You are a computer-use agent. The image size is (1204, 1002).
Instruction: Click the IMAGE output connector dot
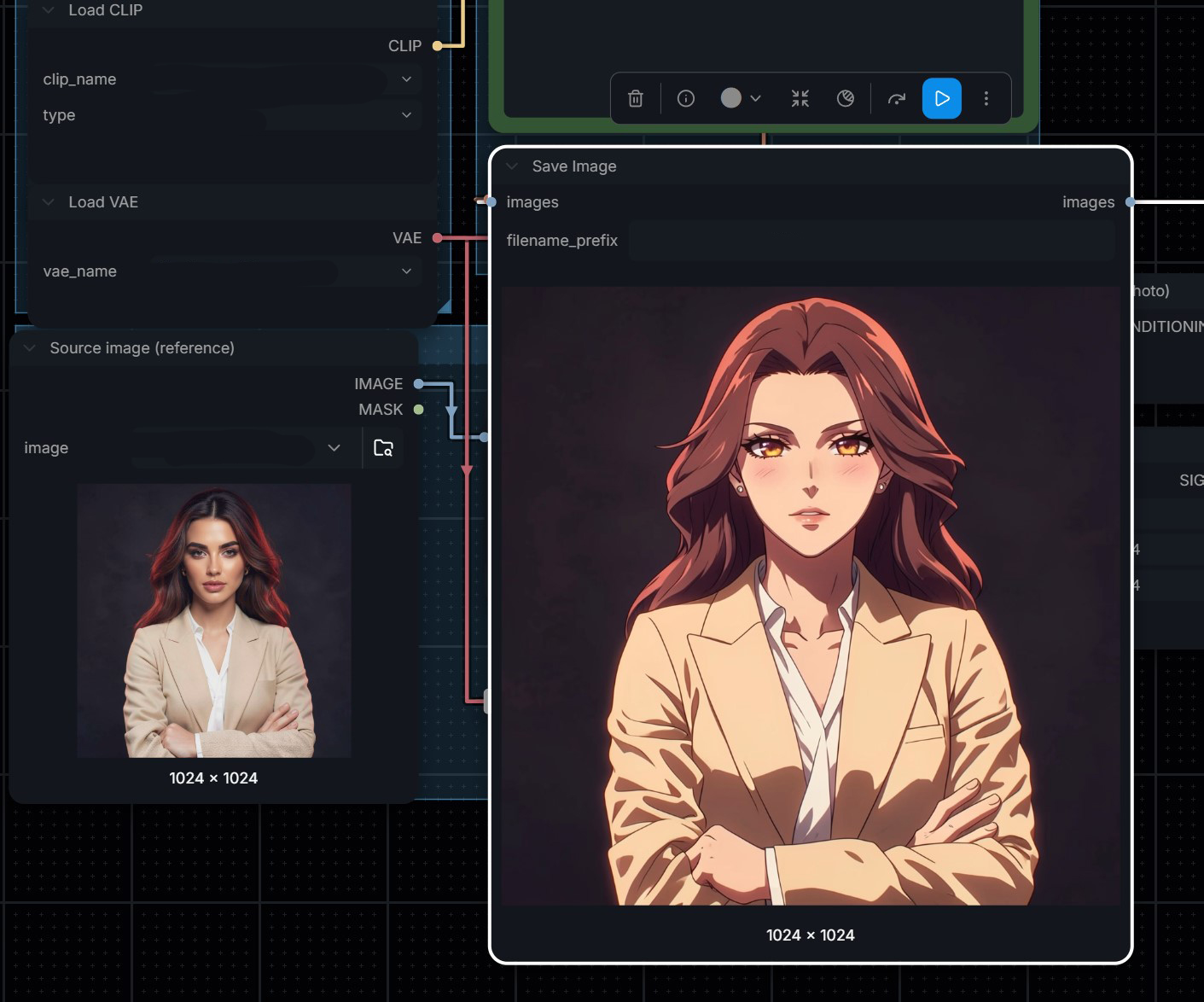(x=418, y=384)
